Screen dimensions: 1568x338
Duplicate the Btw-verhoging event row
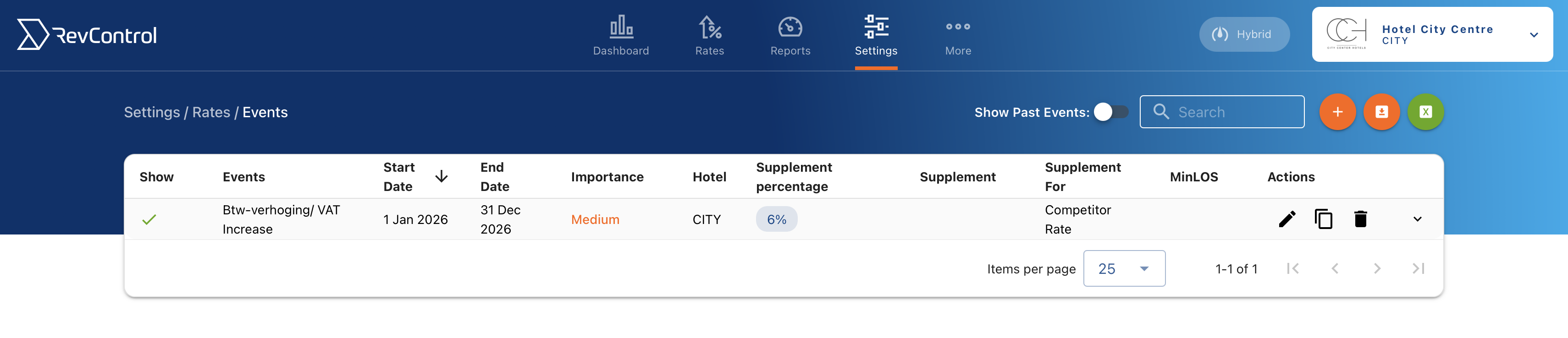coord(1323,219)
